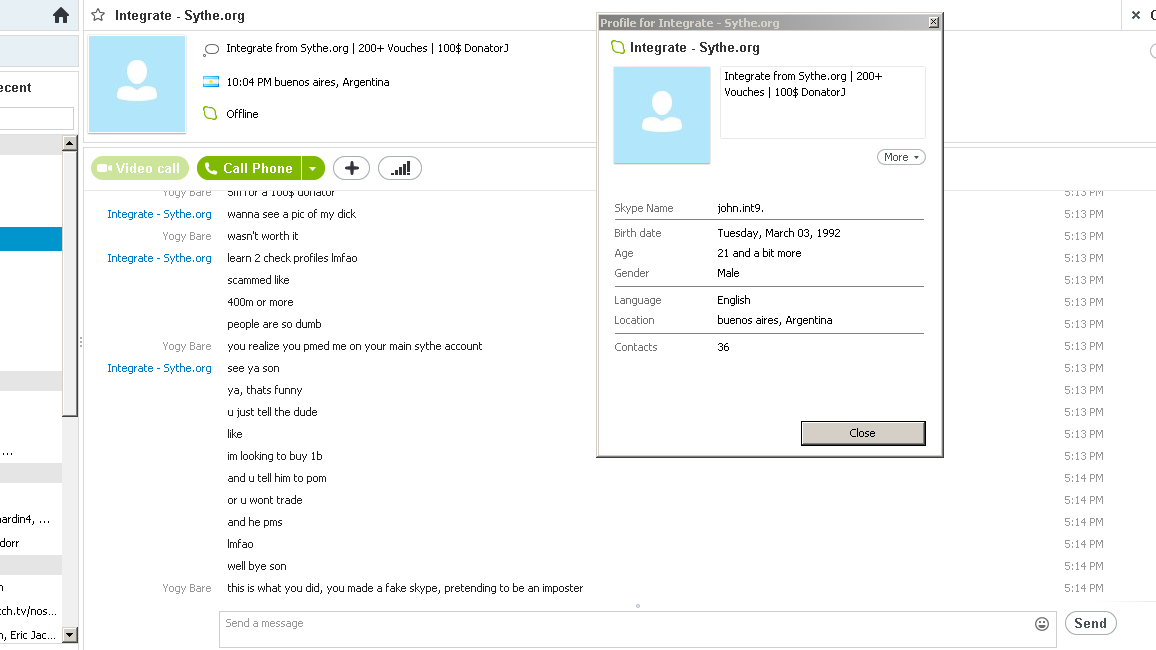Click Yogy Bare beside 'you realize you pmed'
The height and width of the screenshot is (650, 1156).
click(187, 346)
